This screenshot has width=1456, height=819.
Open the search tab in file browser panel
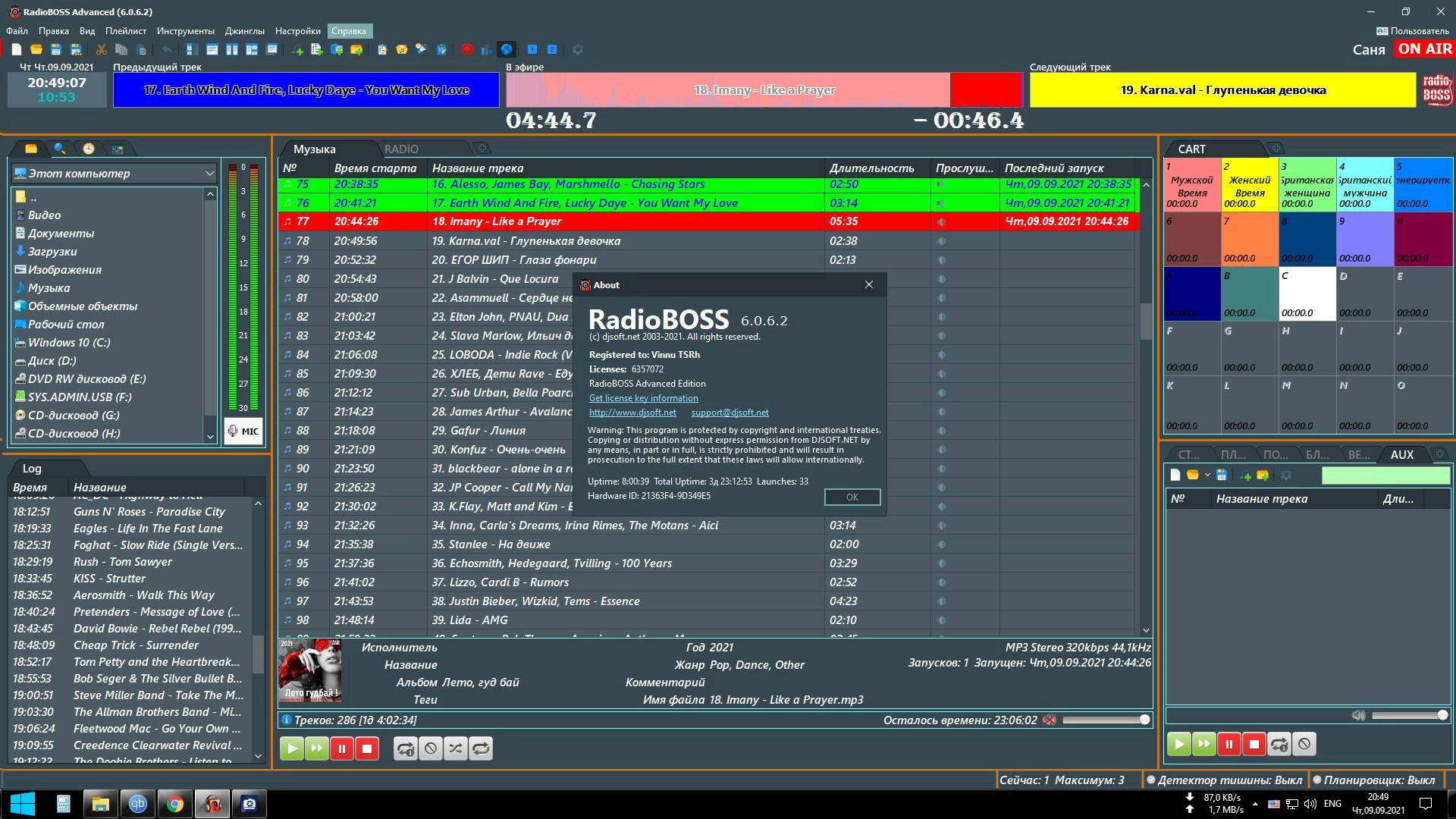coord(59,149)
